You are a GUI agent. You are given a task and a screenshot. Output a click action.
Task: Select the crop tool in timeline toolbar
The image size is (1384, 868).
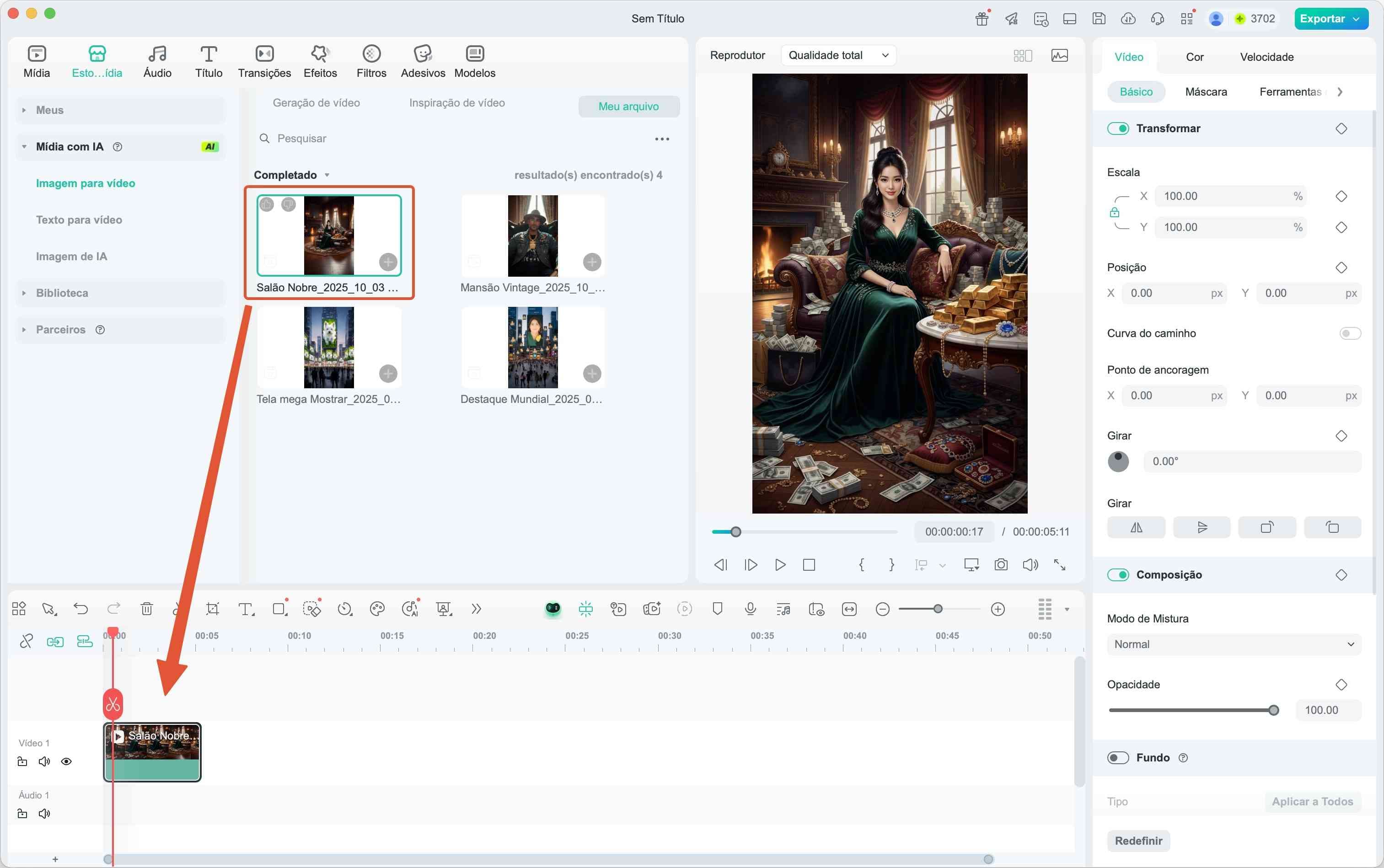tap(212, 609)
